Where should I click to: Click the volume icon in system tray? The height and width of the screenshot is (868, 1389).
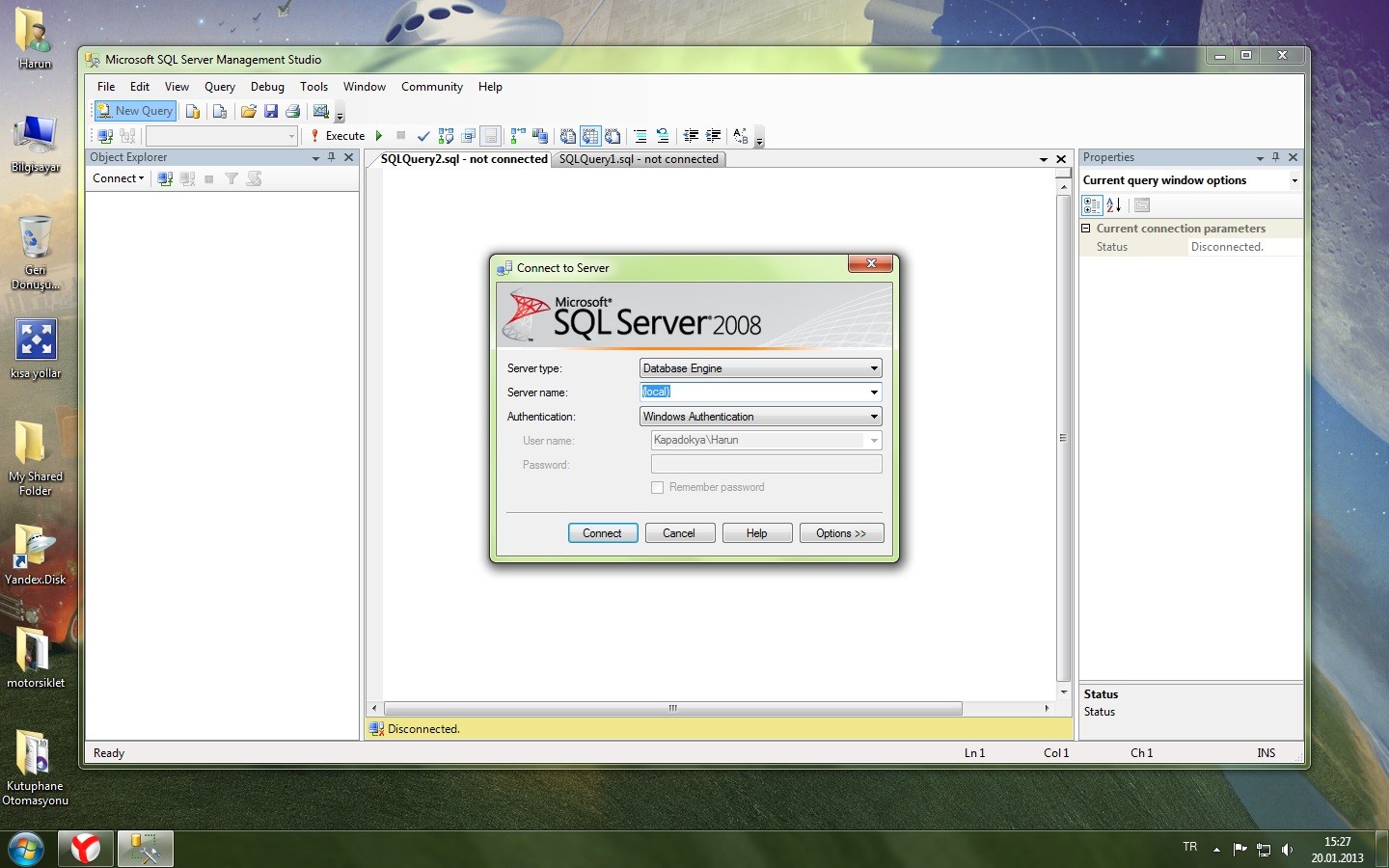pyautogui.click(x=1288, y=850)
